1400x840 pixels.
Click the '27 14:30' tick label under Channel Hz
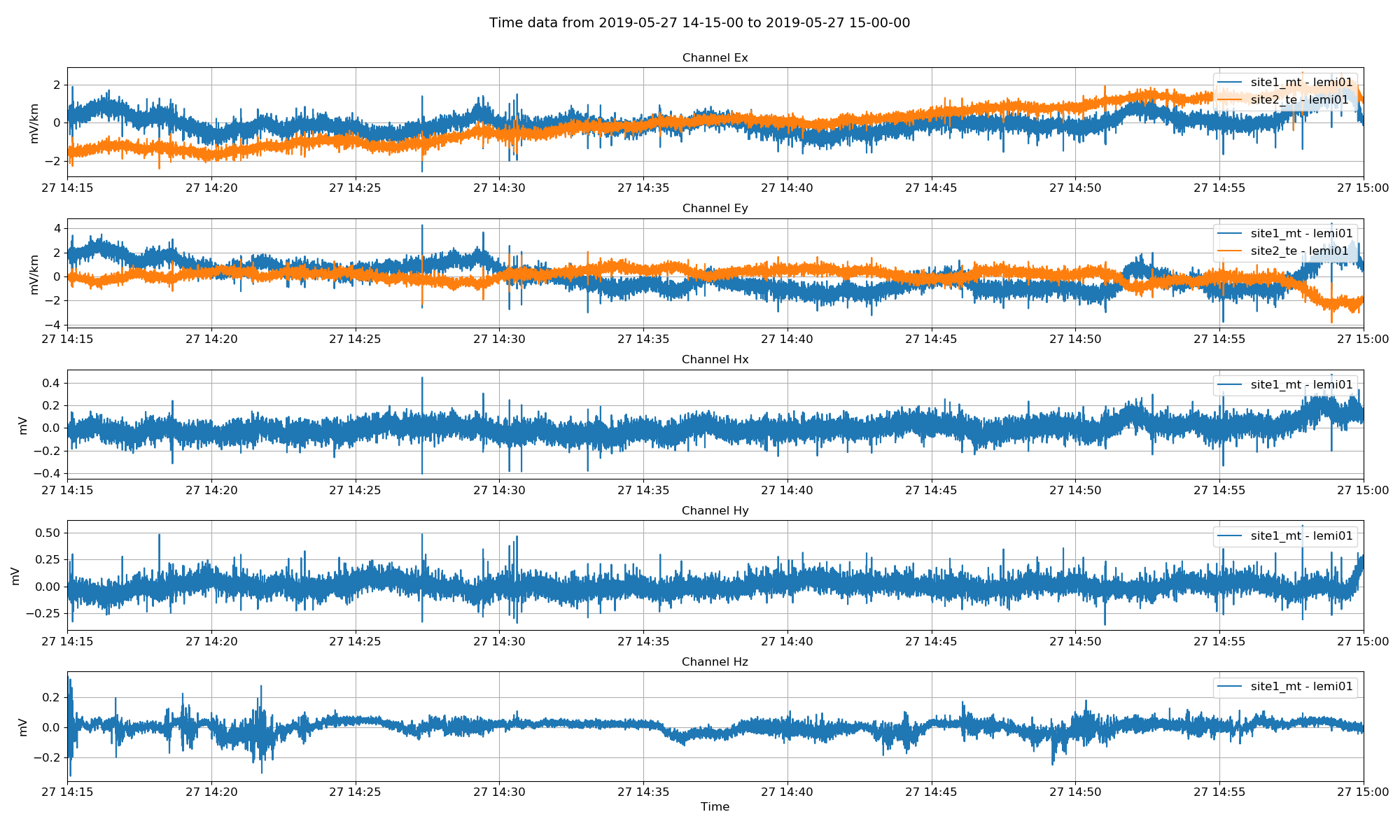499,792
